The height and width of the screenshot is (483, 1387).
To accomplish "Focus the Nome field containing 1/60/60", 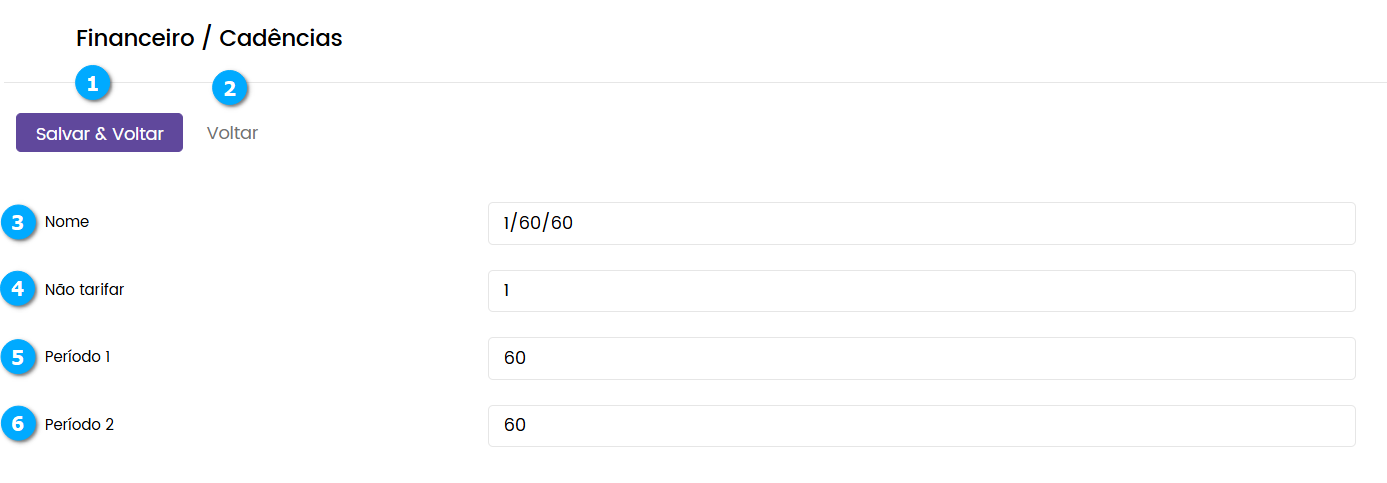I will [921, 223].
